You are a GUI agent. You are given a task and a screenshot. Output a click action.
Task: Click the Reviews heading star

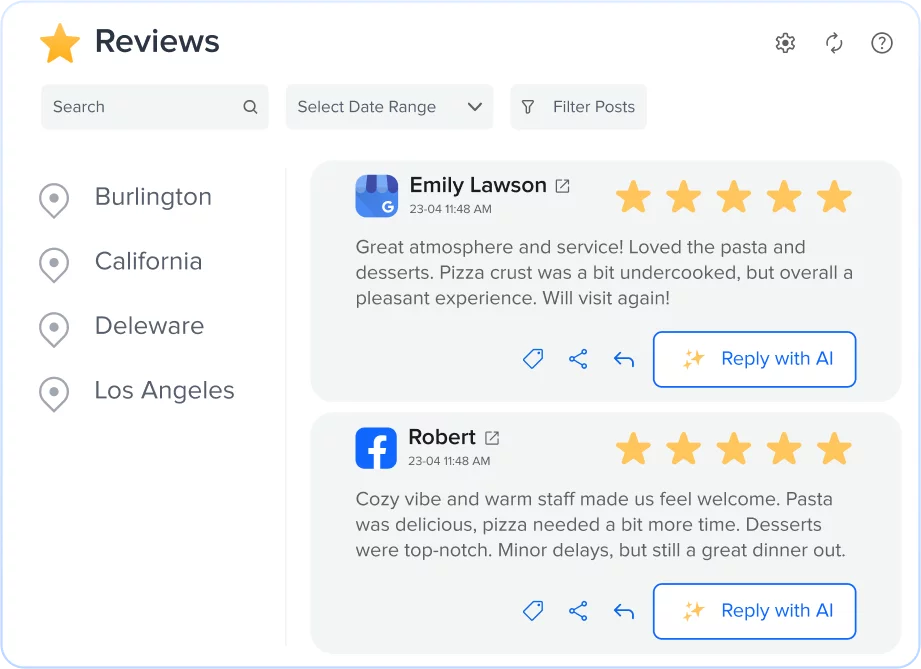[60, 42]
